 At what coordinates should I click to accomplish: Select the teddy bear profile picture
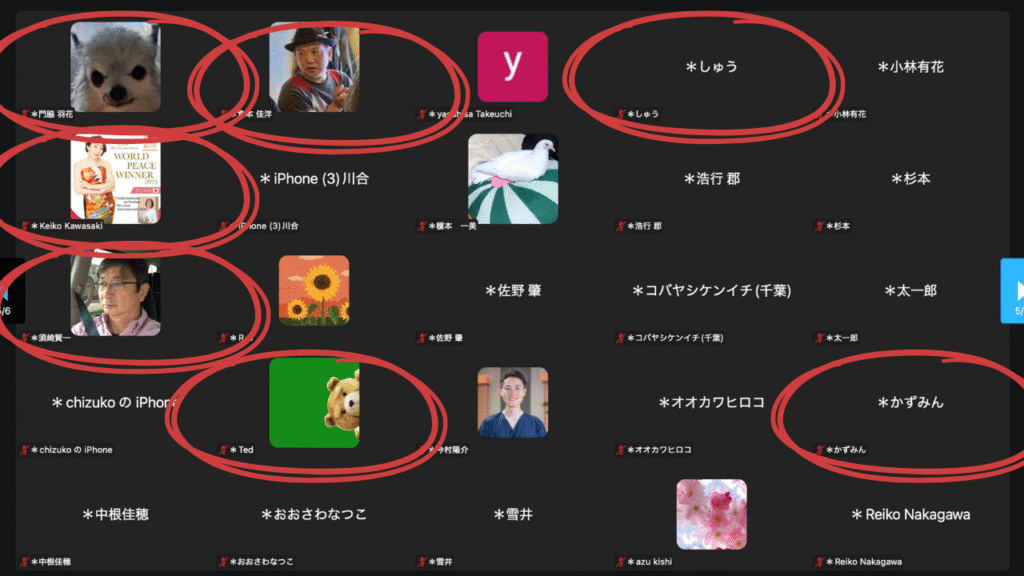314,402
